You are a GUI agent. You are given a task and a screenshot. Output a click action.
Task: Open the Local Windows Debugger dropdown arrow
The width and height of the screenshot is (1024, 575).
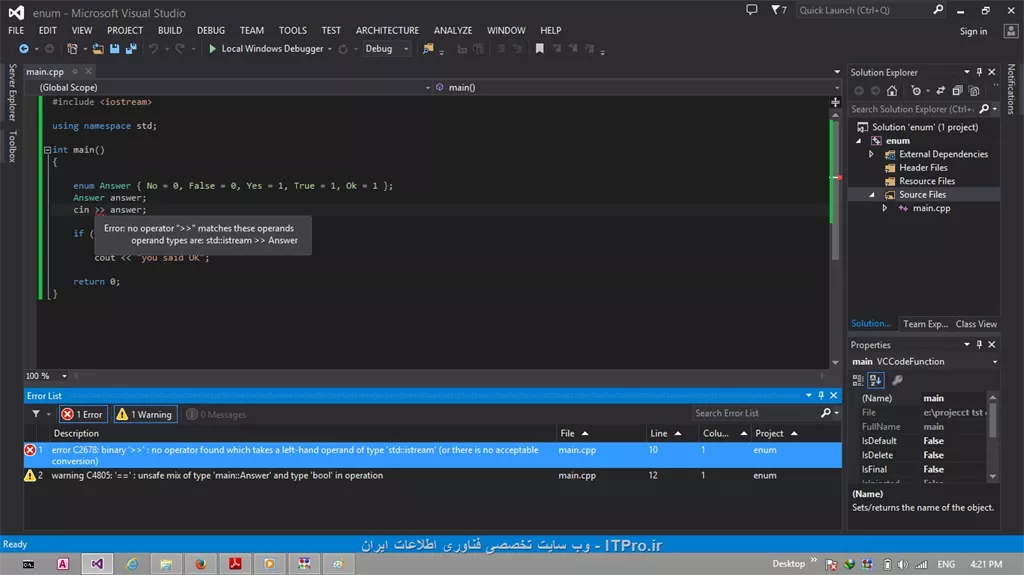pyautogui.click(x=330, y=49)
